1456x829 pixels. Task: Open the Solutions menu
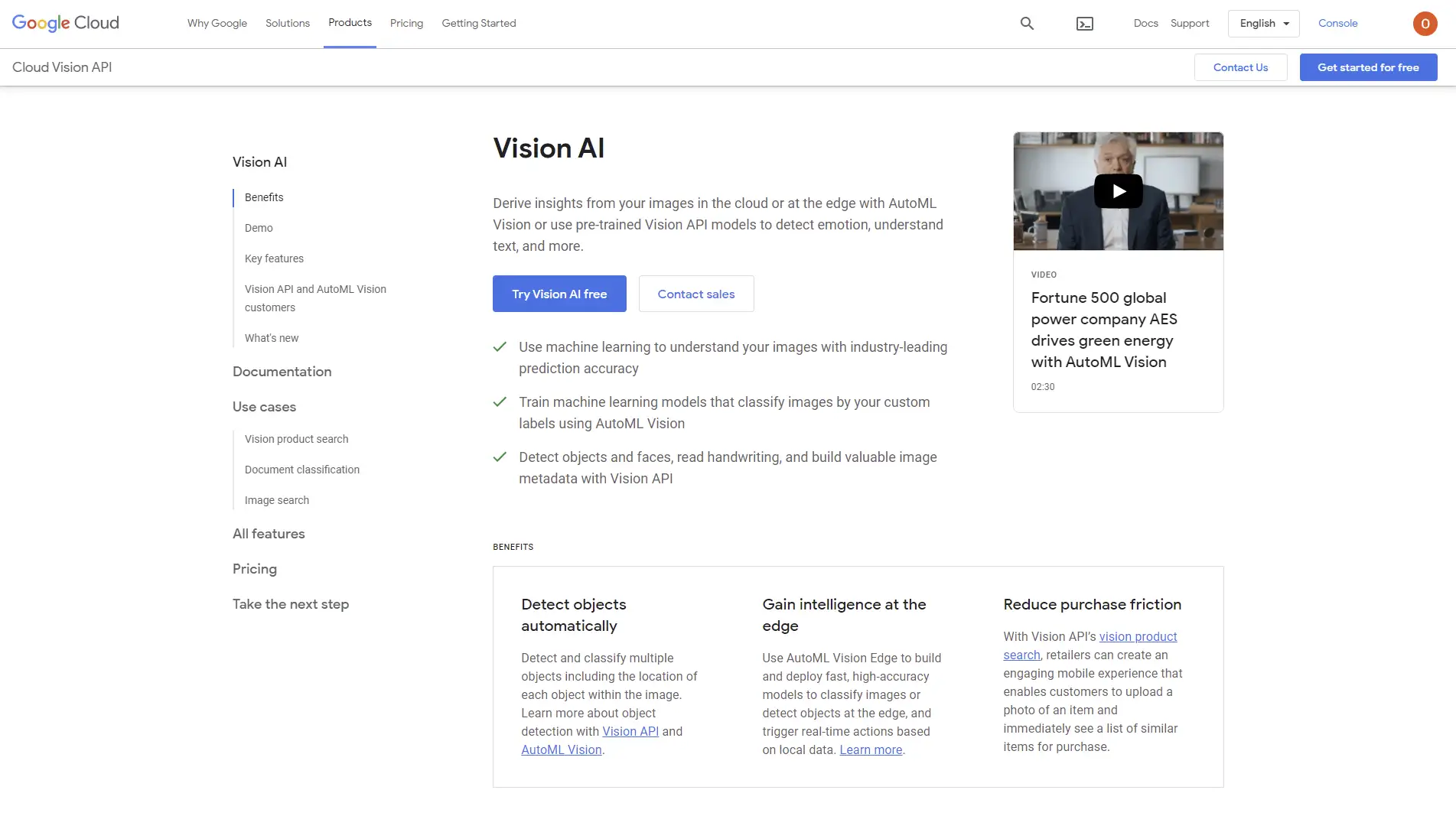(288, 24)
